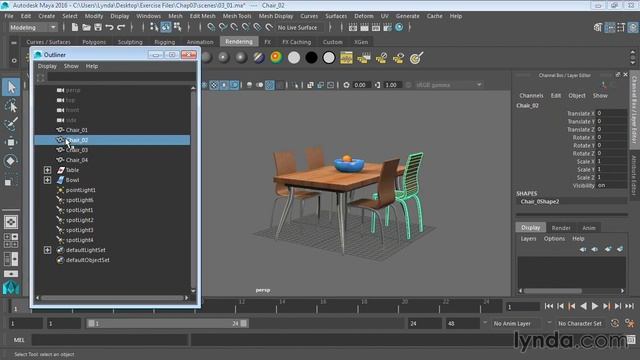Click the Undo arrow icon
The height and width of the screenshot is (360, 640).
[x=109, y=27]
